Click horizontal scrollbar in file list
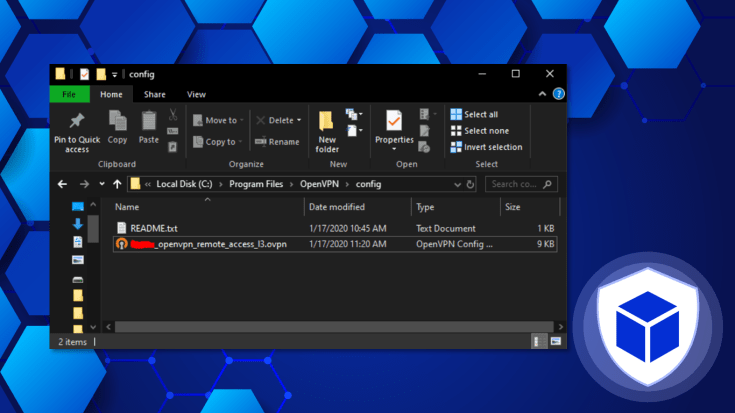 (x=334, y=327)
